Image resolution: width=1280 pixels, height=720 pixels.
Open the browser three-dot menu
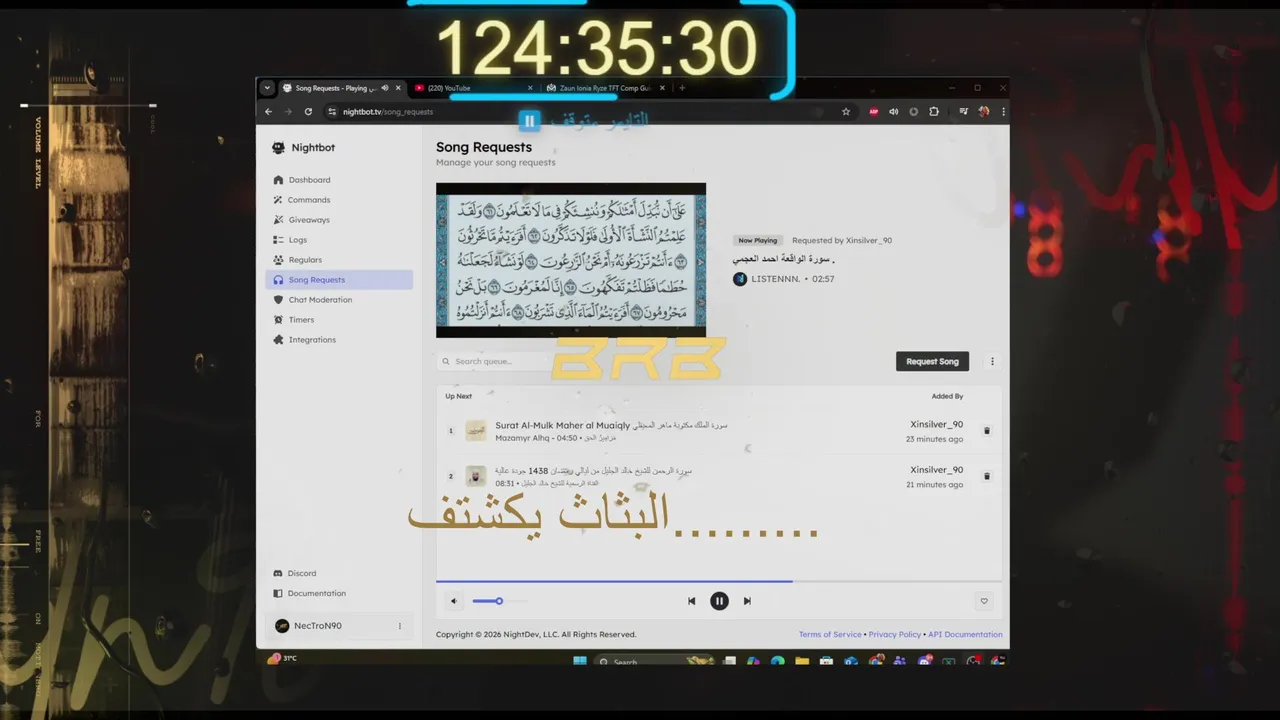(x=1003, y=112)
